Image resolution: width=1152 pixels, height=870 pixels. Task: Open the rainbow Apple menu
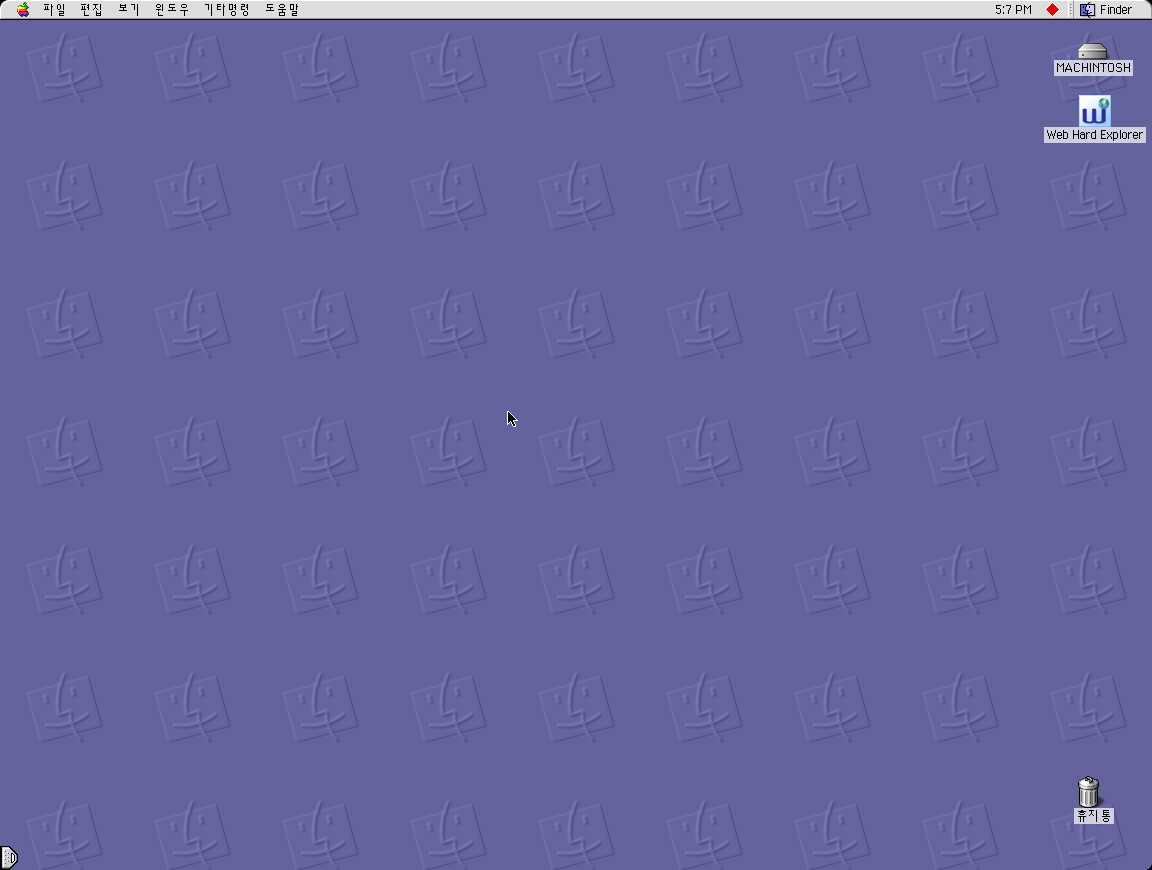pyautogui.click(x=23, y=10)
